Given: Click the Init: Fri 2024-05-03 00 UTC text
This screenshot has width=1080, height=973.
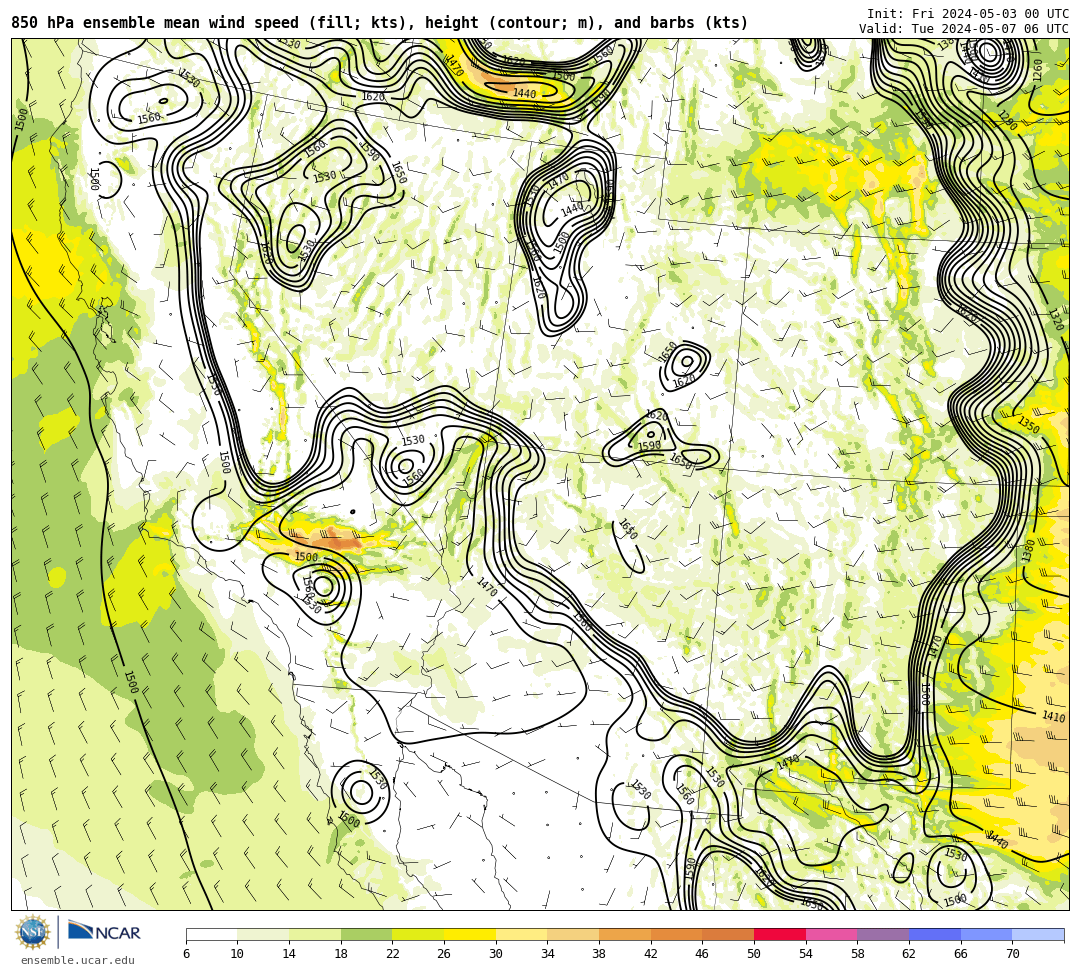Looking at the screenshot, I should (968, 13).
